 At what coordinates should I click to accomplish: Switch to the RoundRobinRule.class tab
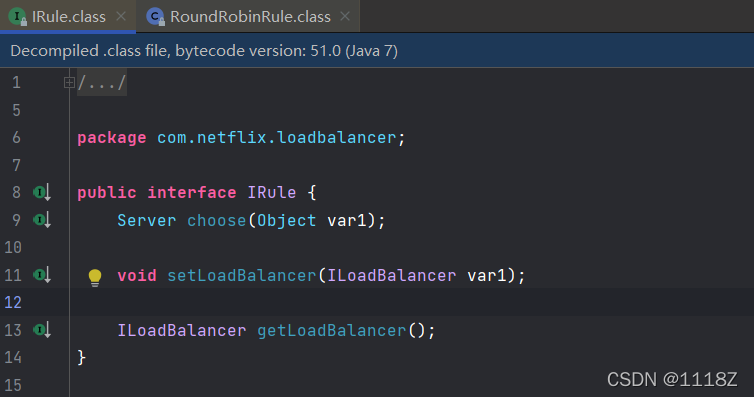pos(250,17)
